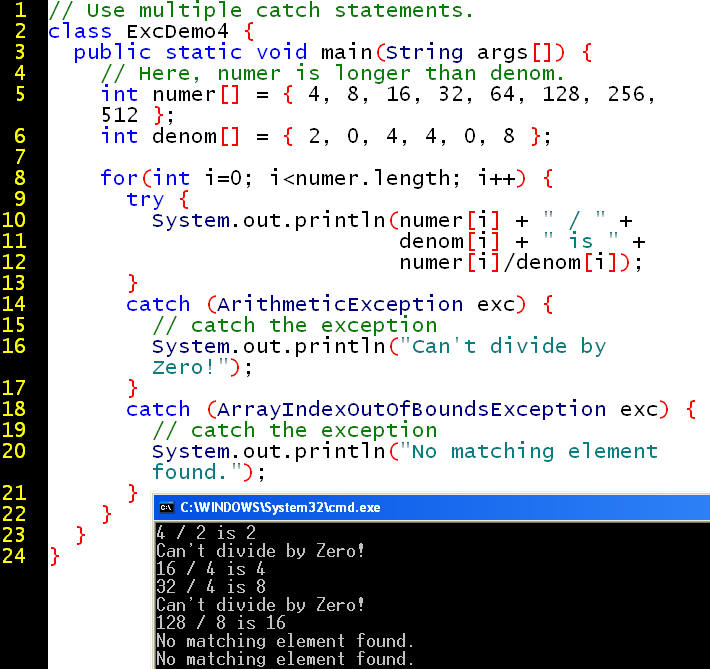Click line number 3 in gutter
Viewport: 710px width, 669px height.
(x=20, y=52)
